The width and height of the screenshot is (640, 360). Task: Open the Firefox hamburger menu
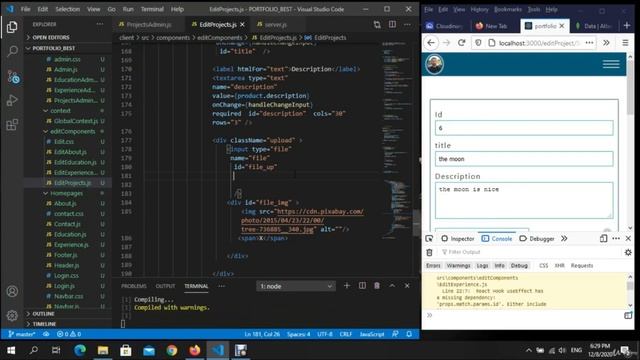[625, 42]
